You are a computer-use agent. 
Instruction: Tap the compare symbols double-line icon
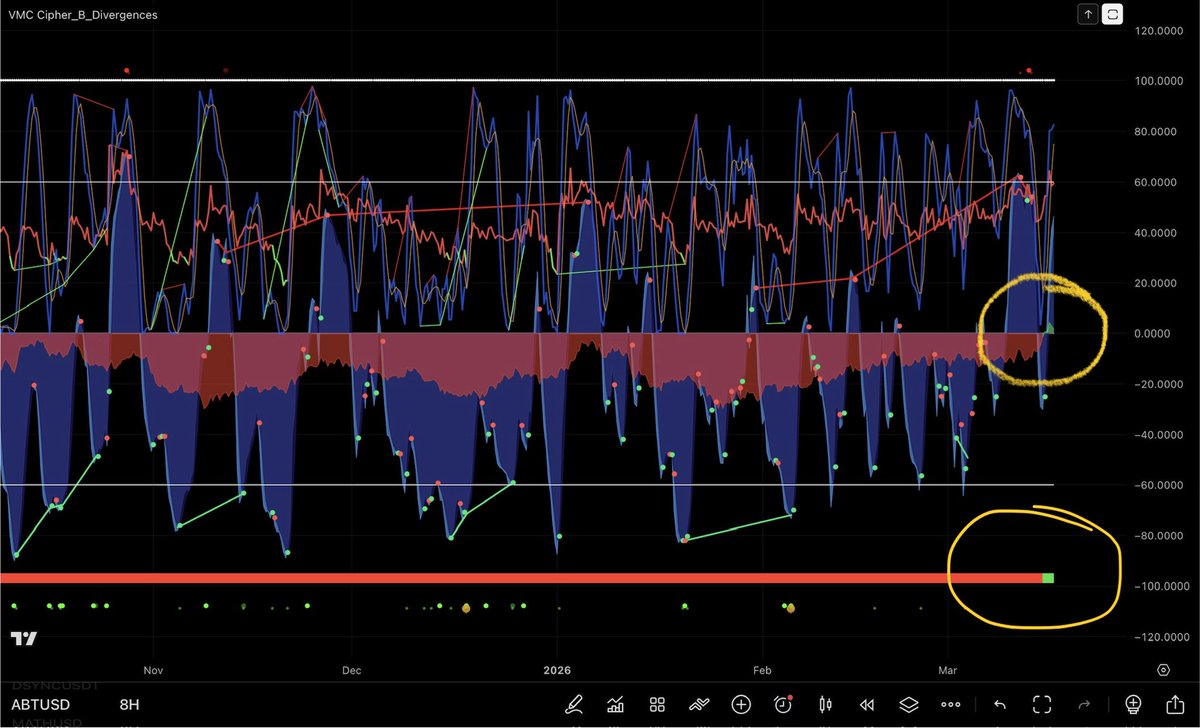tap(699, 704)
